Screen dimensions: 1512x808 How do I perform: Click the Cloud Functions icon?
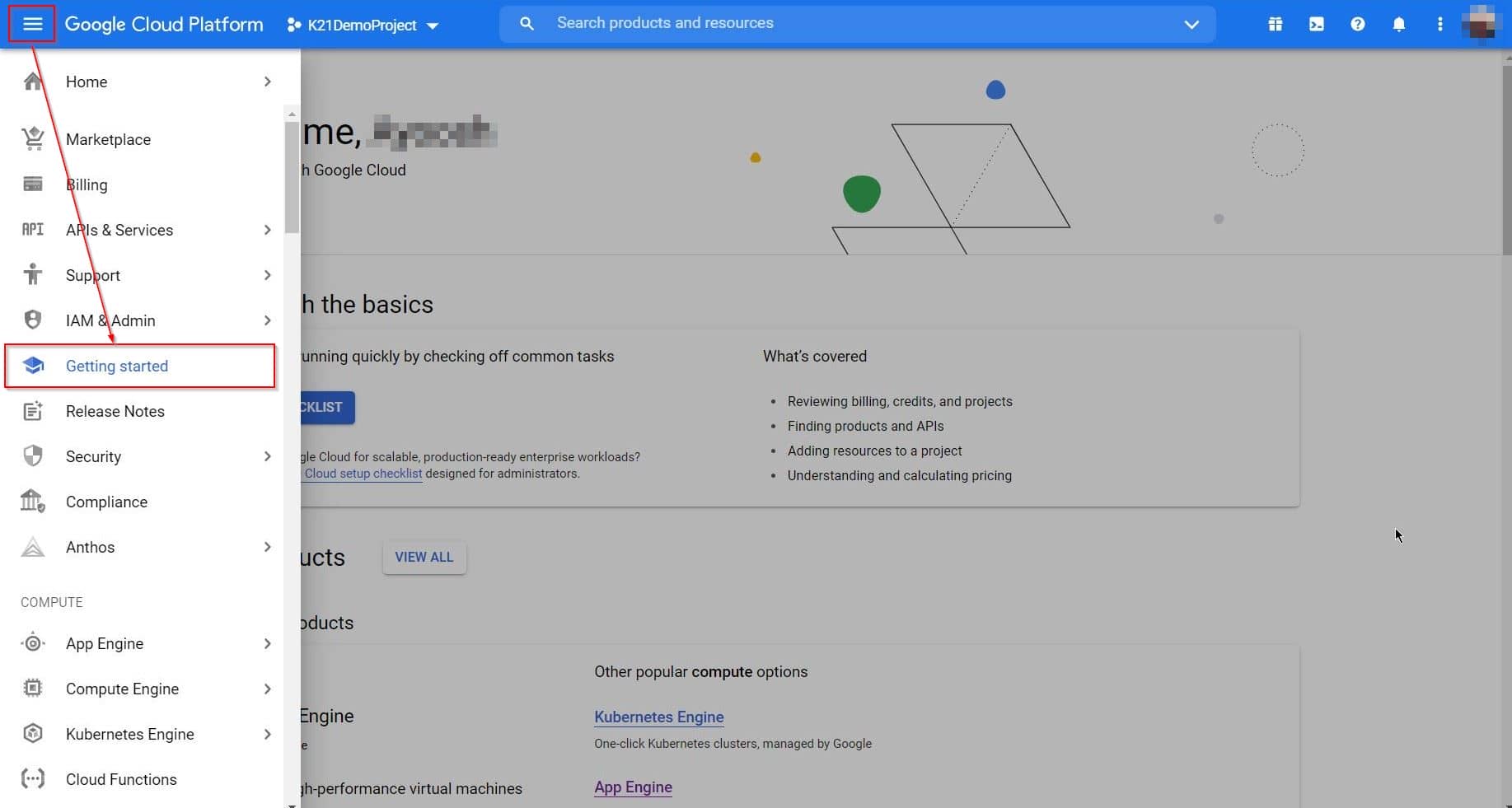tap(33, 779)
